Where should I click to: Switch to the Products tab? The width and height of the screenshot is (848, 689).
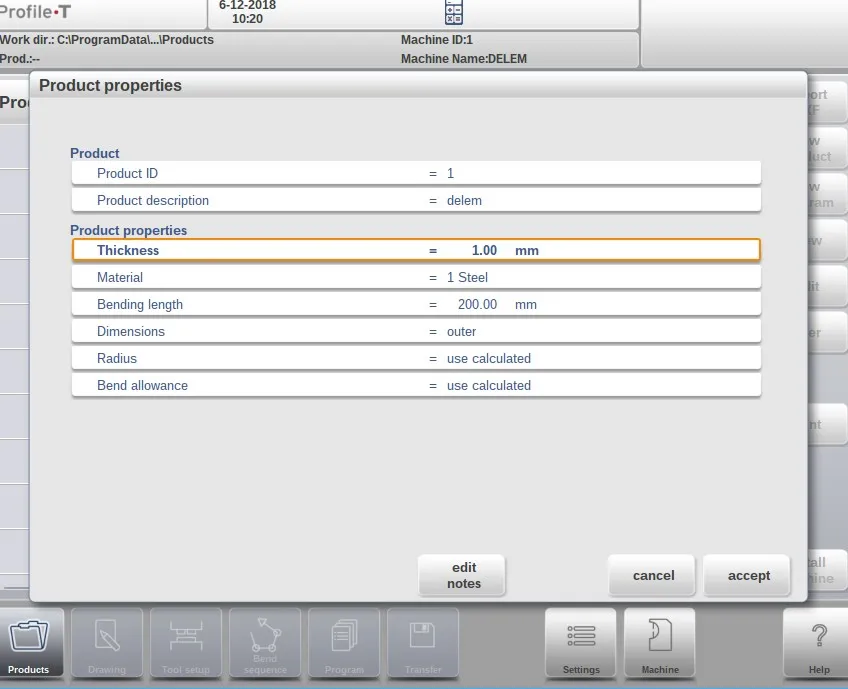click(x=28, y=643)
